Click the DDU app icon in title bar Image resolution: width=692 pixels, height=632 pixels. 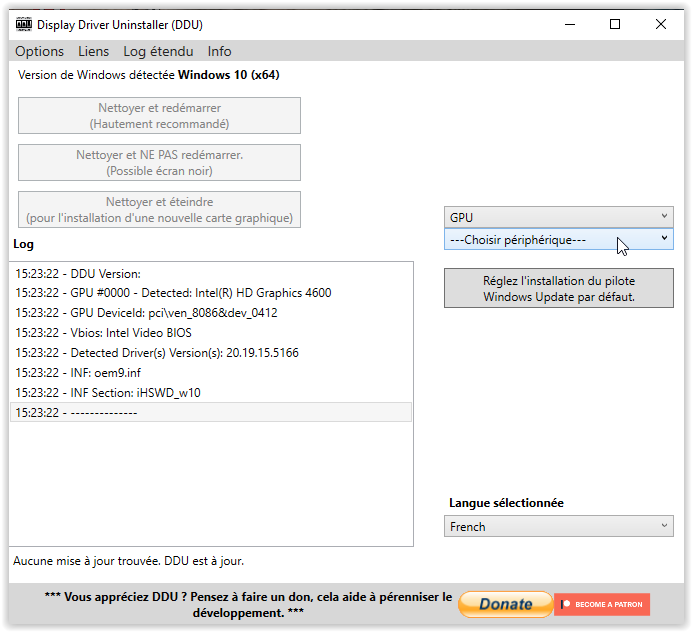pos(24,24)
